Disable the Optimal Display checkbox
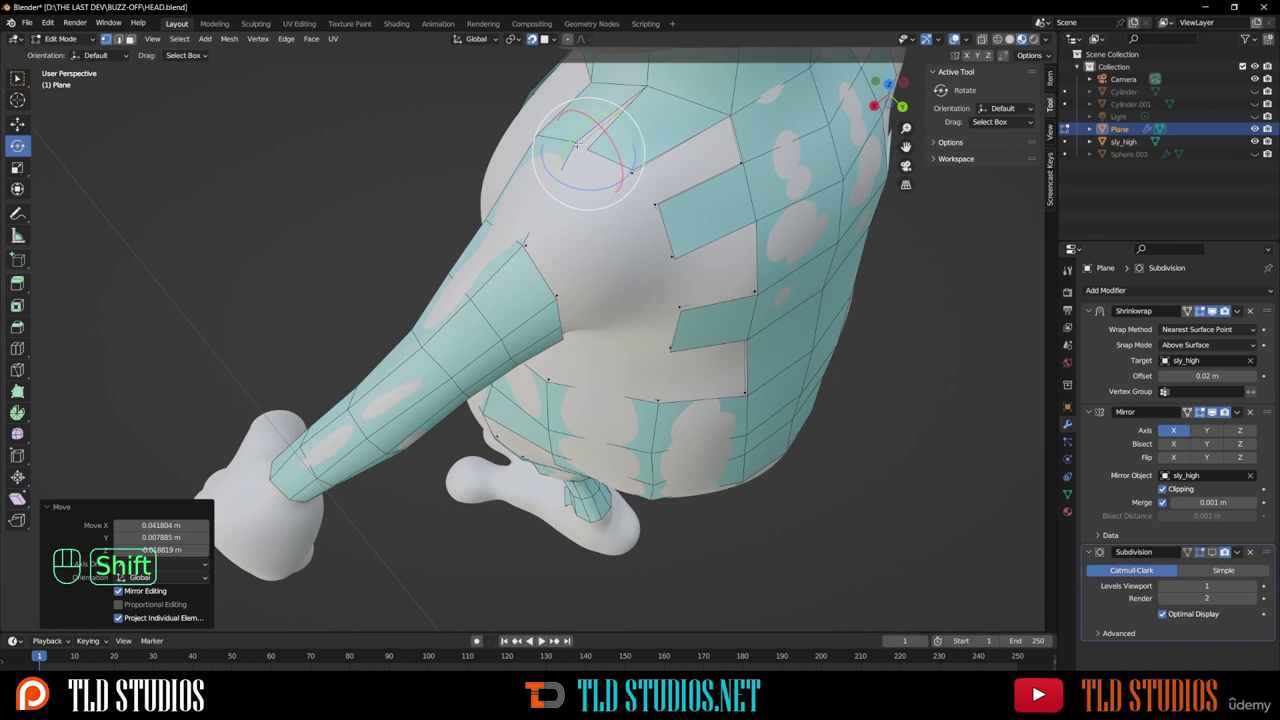This screenshot has height=720, width=1280. click(1162, 614)
